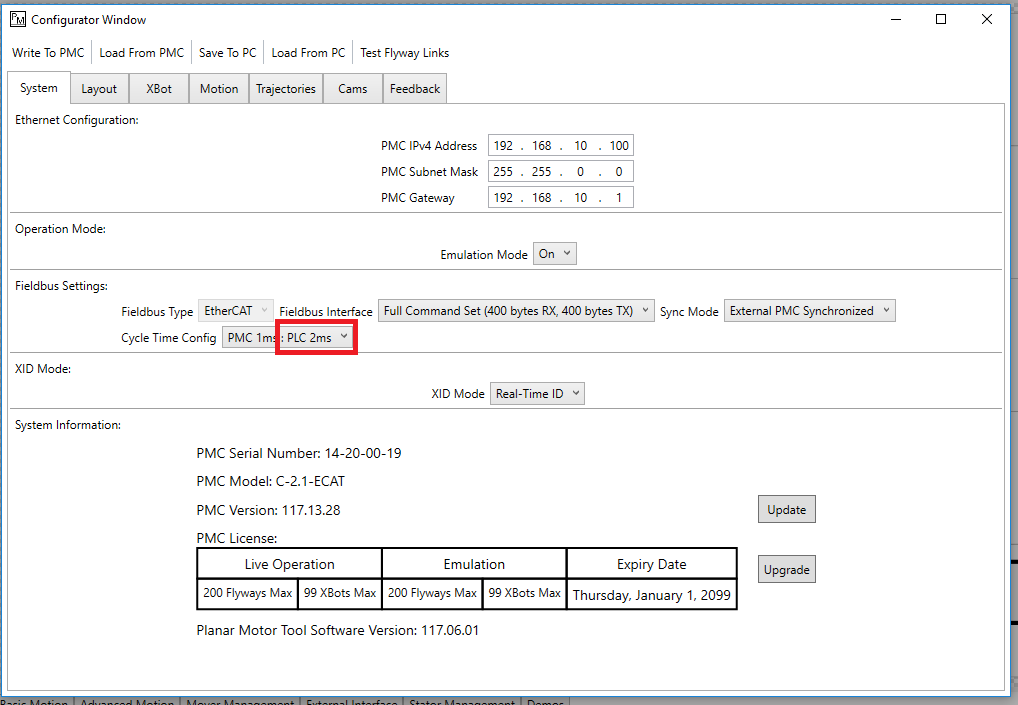Expand the Emulation Mode dropdown
Image resolution: width=1018 pixels, height=705 pixels.
pos(555,254)
